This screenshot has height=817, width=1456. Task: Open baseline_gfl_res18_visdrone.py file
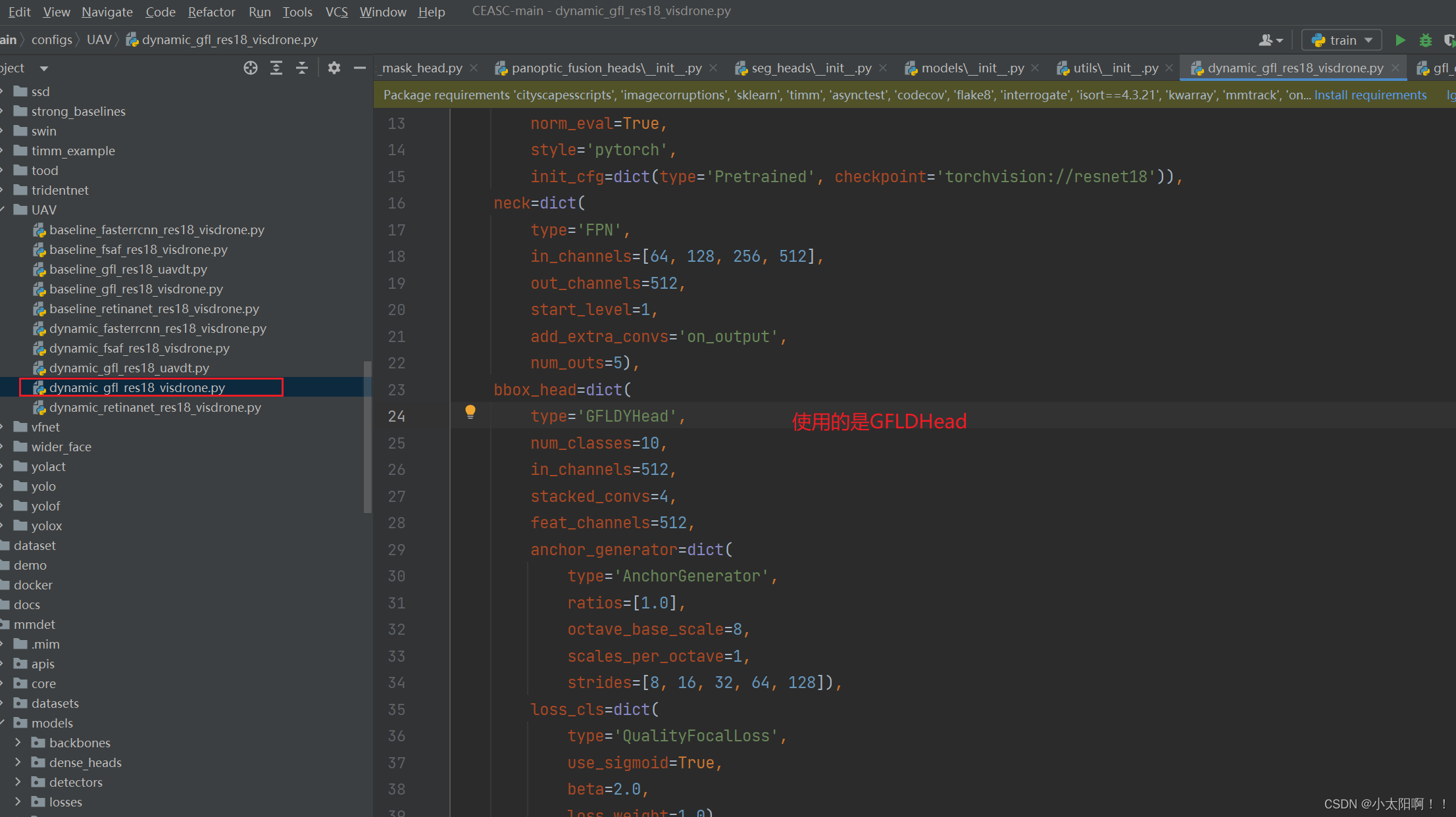(136, 289)
